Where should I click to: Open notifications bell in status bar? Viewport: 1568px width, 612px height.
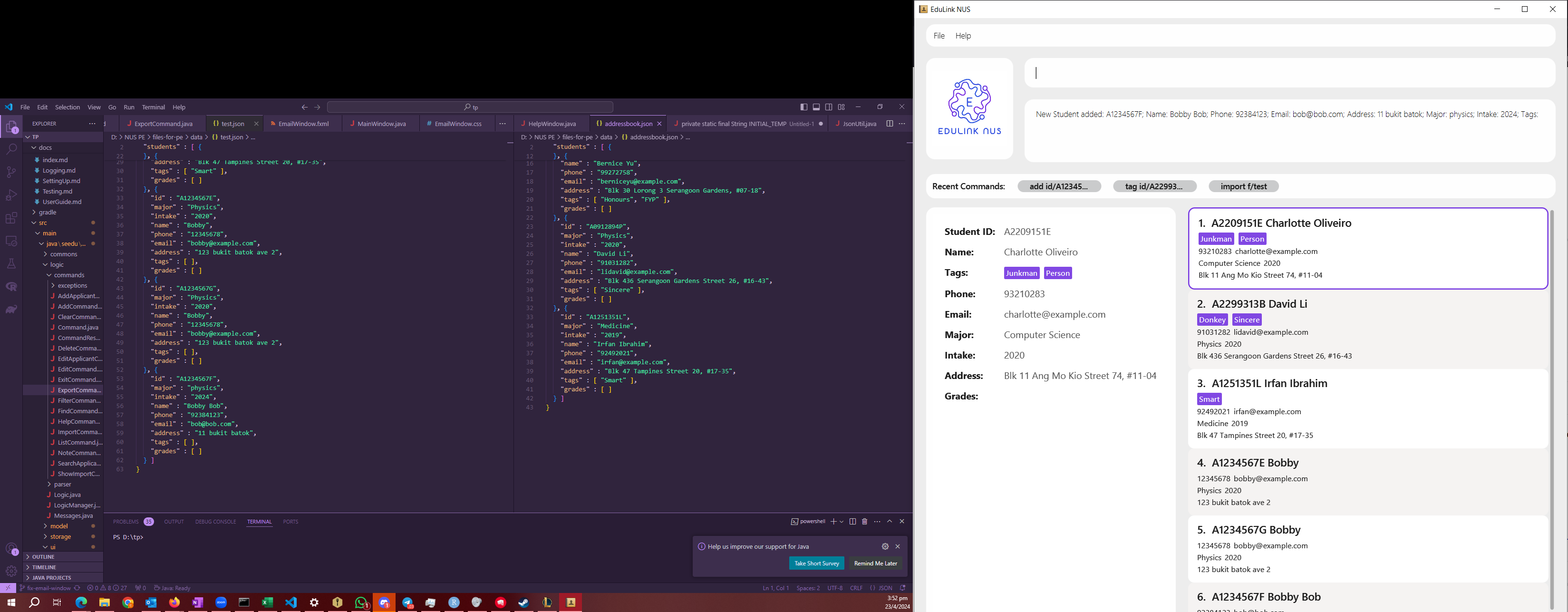point(903,588)
